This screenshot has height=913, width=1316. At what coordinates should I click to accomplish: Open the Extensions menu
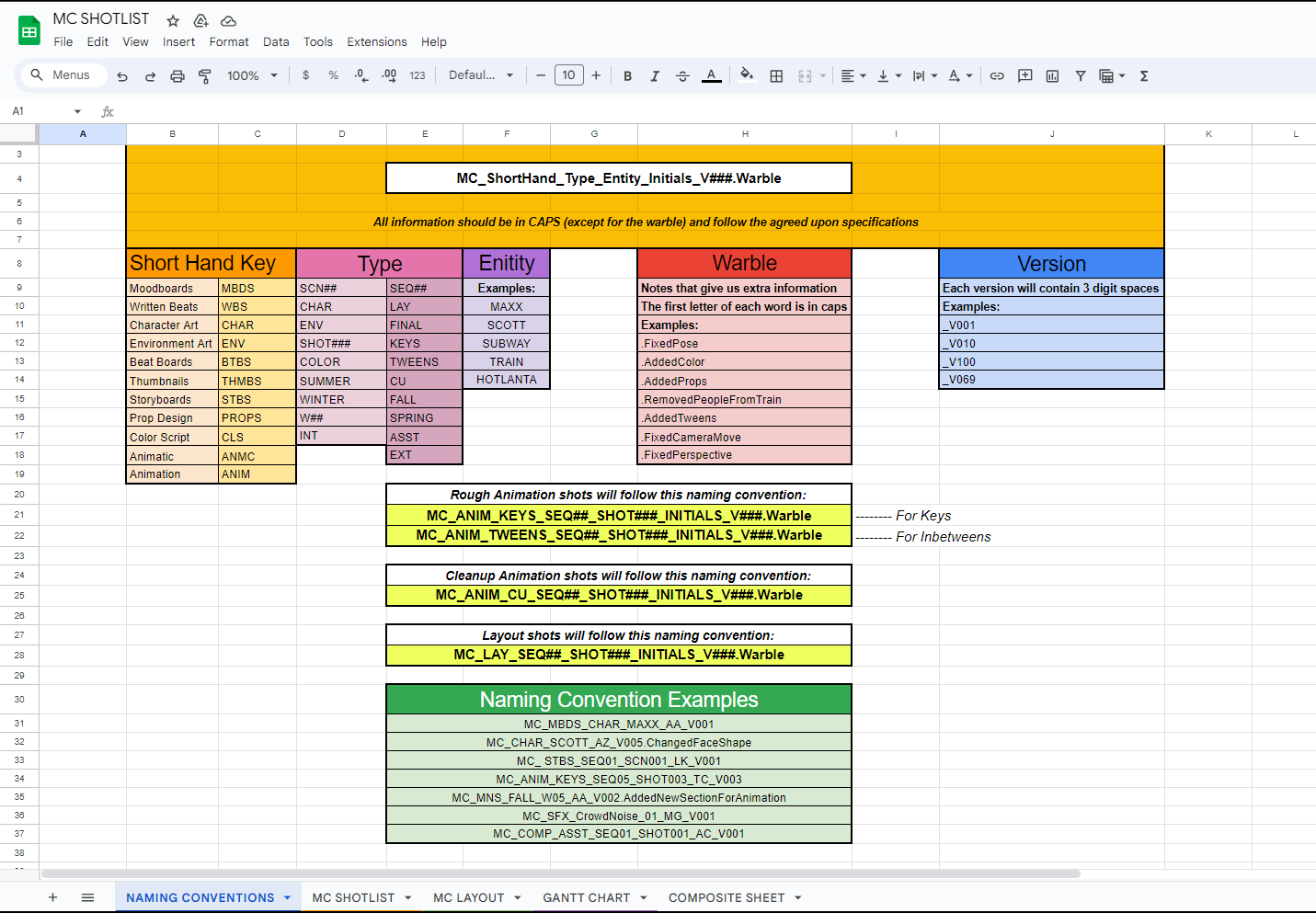point(377,41)
